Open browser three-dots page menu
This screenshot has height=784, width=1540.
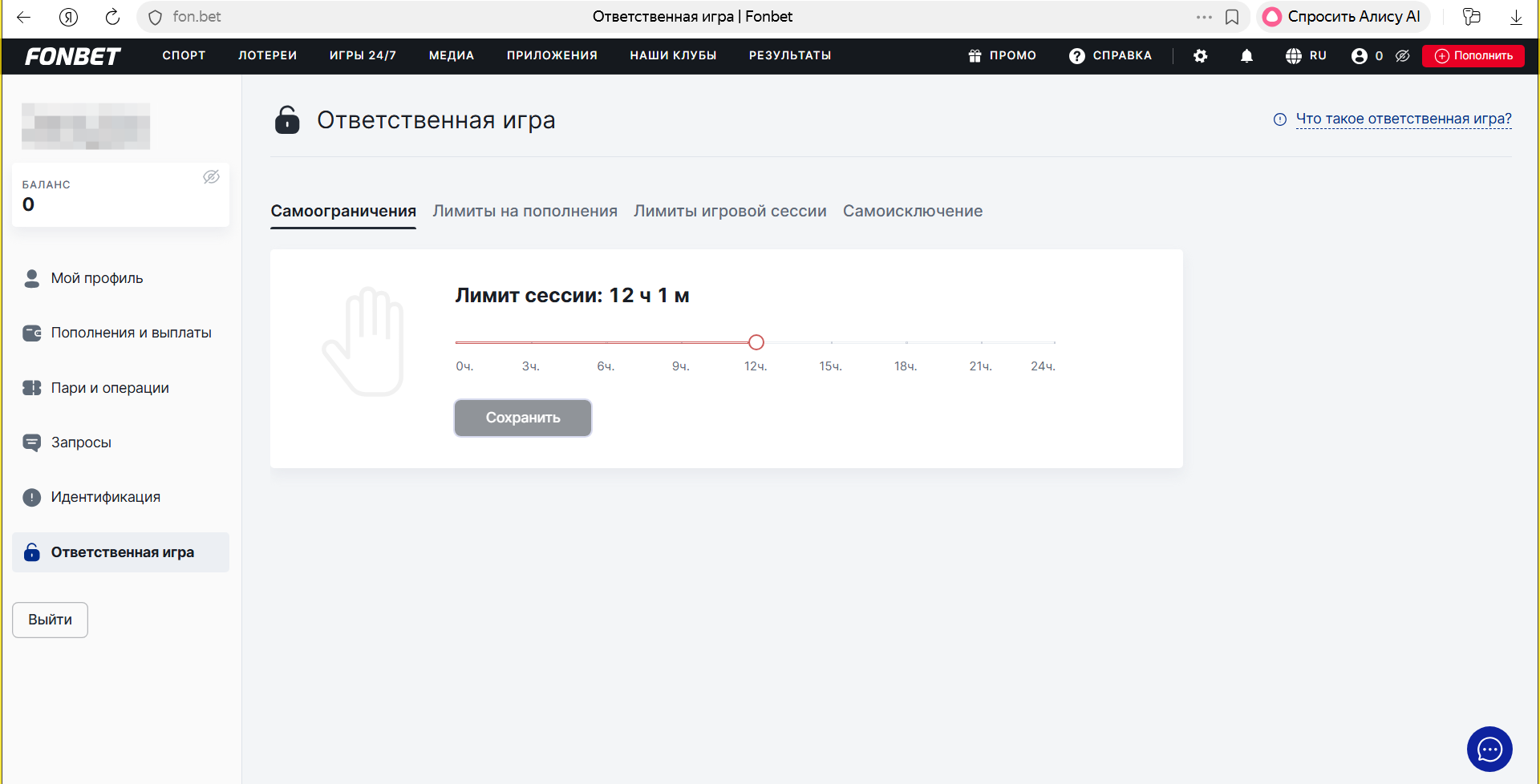point(1204,17)
